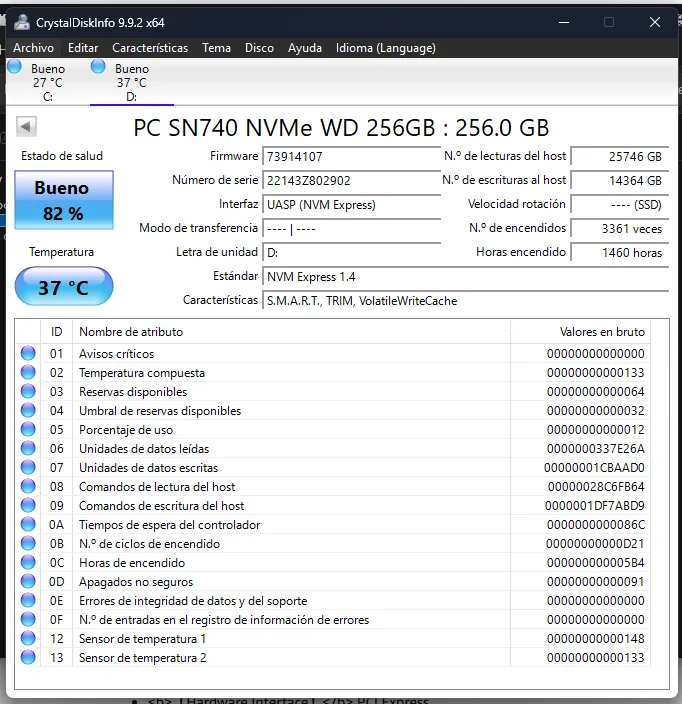Click the blue status orb for drive D:

tap(98, 67)
